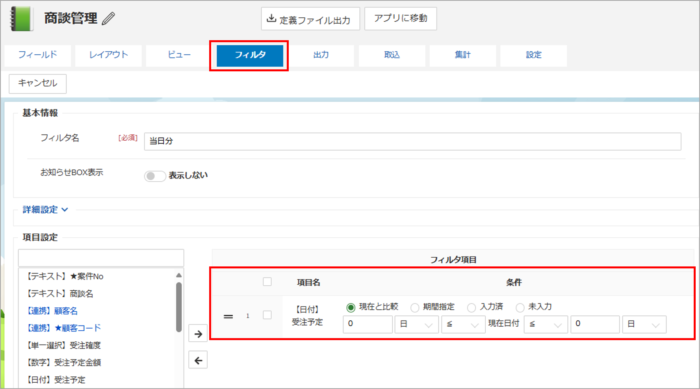Click the item list scrollbar
The height and width of the screenshot is (389, 700).
click(179, 307)
